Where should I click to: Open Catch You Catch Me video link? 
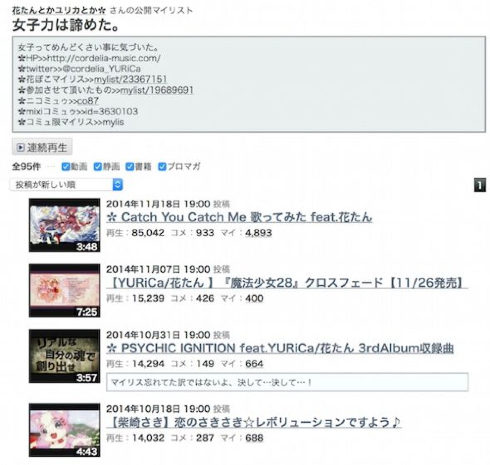point(239,217)
